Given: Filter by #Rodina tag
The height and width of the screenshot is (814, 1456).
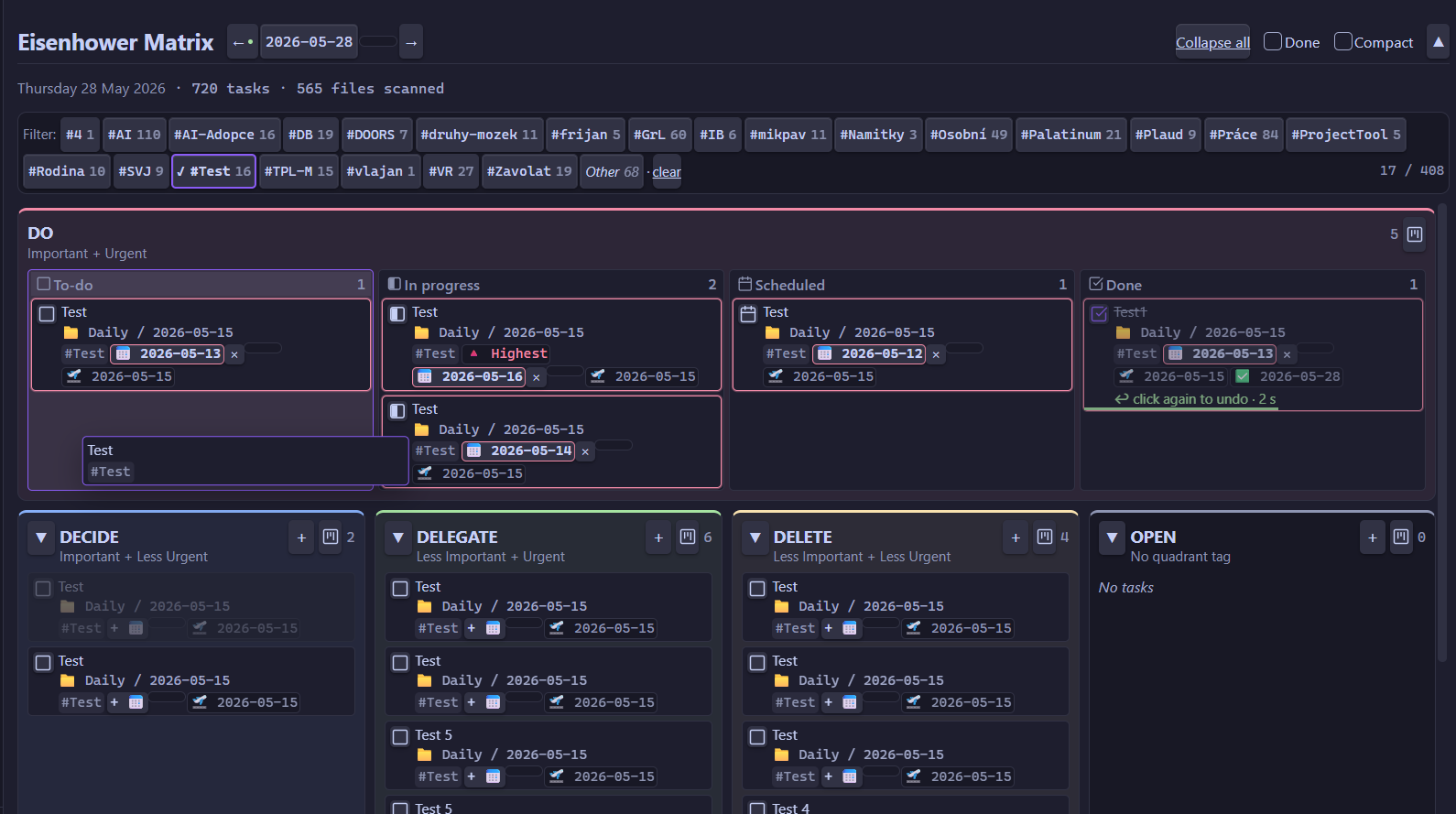Looking at the screenshot, I should (66, 171).
